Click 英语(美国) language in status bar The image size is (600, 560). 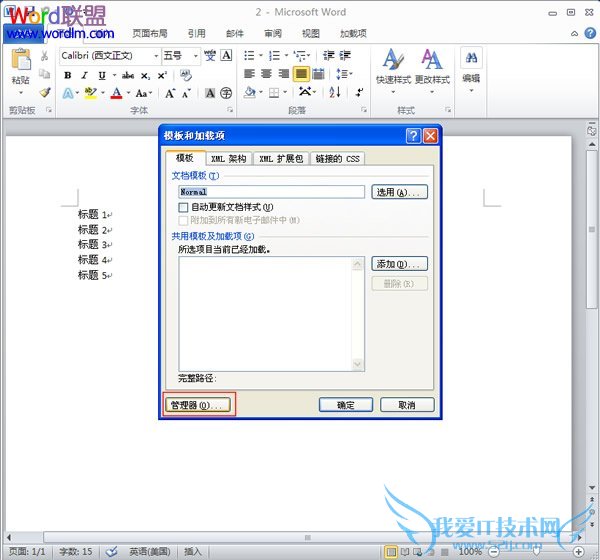coord(150,552)
